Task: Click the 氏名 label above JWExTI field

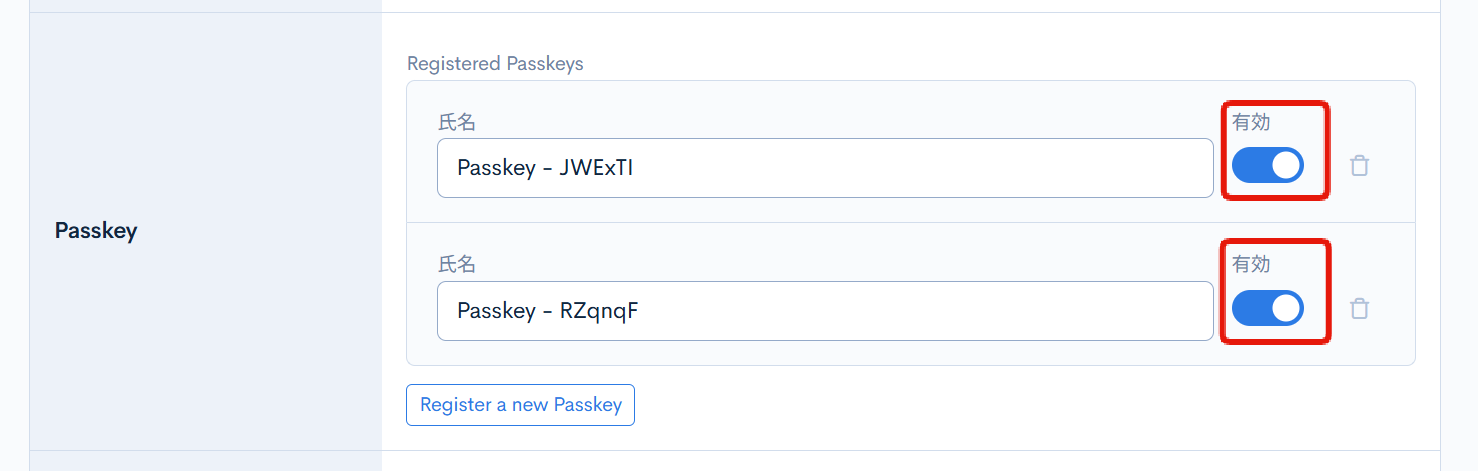Action: (x=457, y=123)
